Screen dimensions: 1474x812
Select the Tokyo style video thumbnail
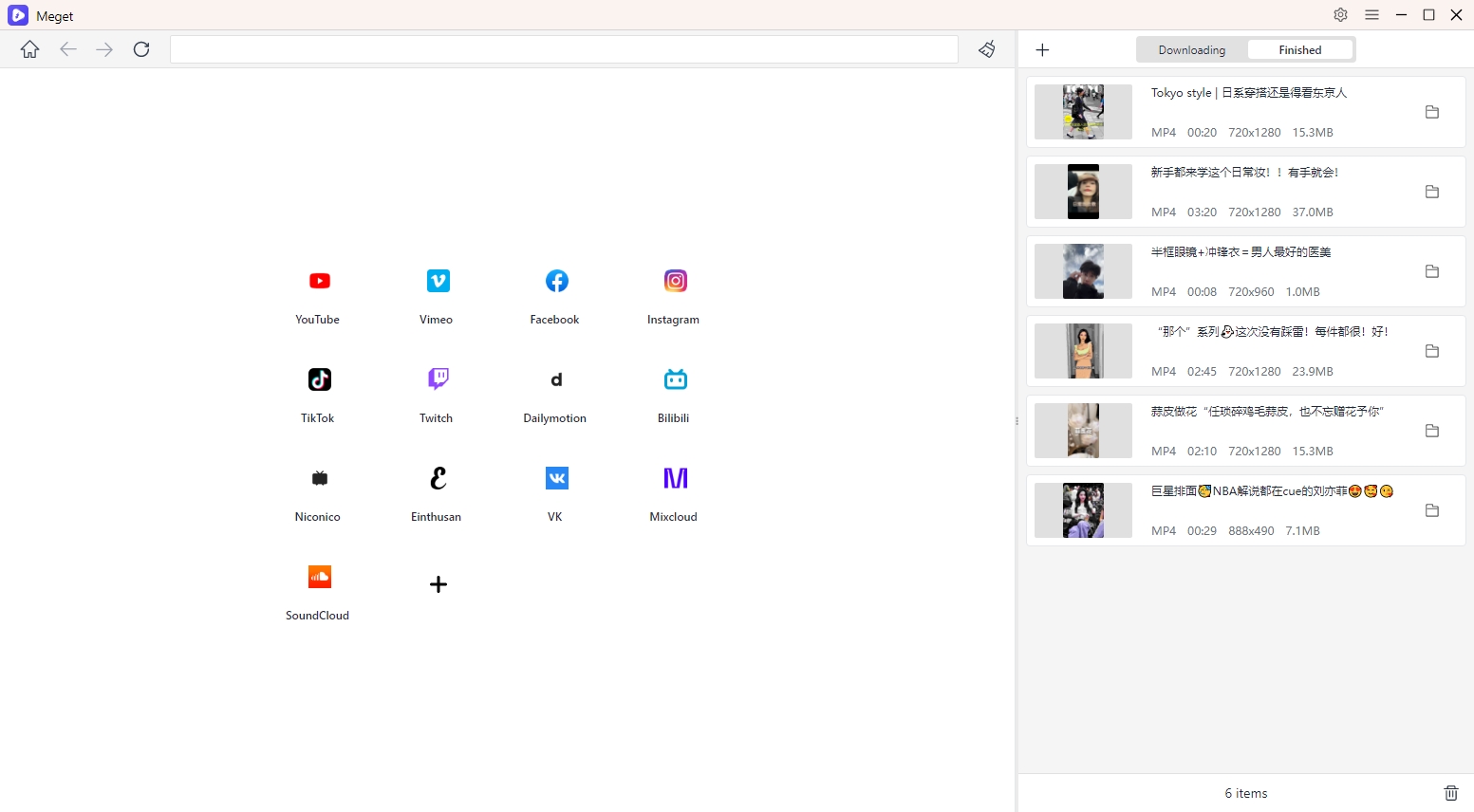1083,112
